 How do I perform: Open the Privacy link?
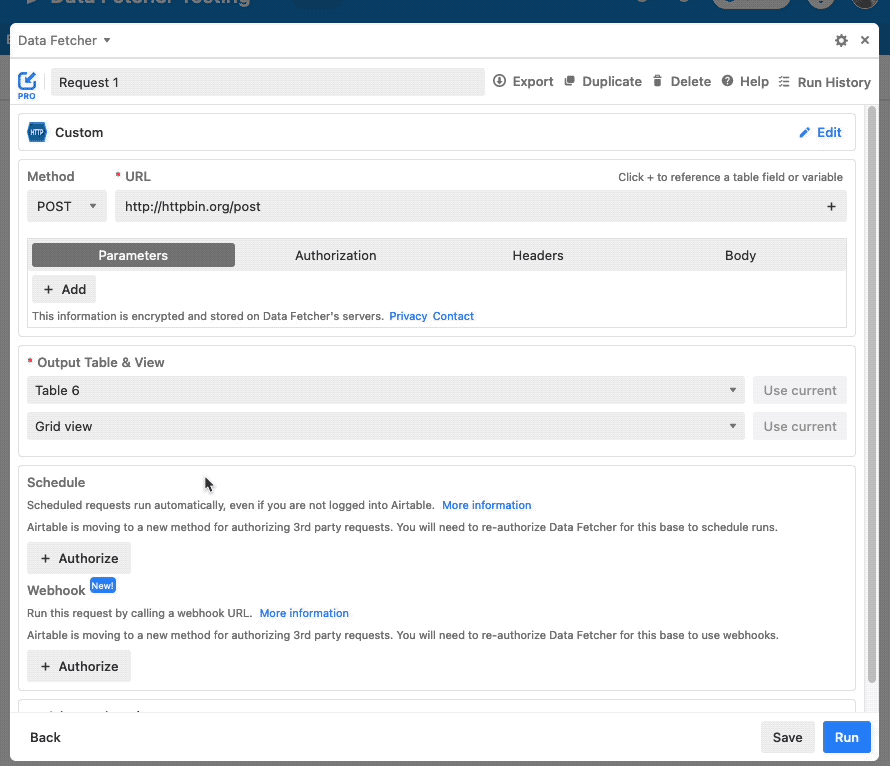pos(408,316)
